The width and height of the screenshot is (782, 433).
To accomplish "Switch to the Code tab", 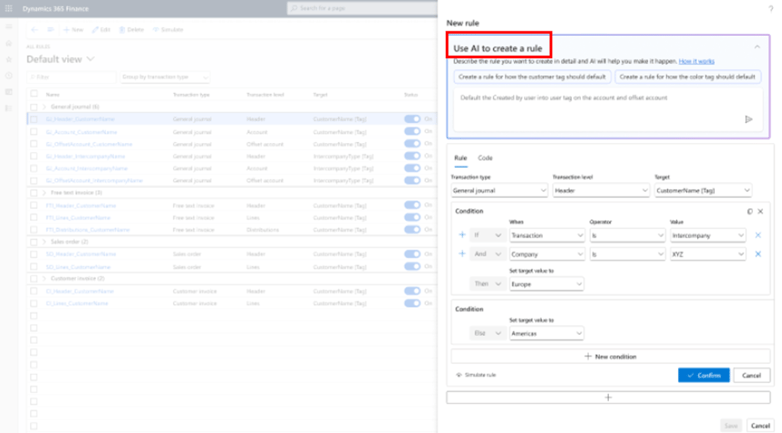I will click(485, 158).
